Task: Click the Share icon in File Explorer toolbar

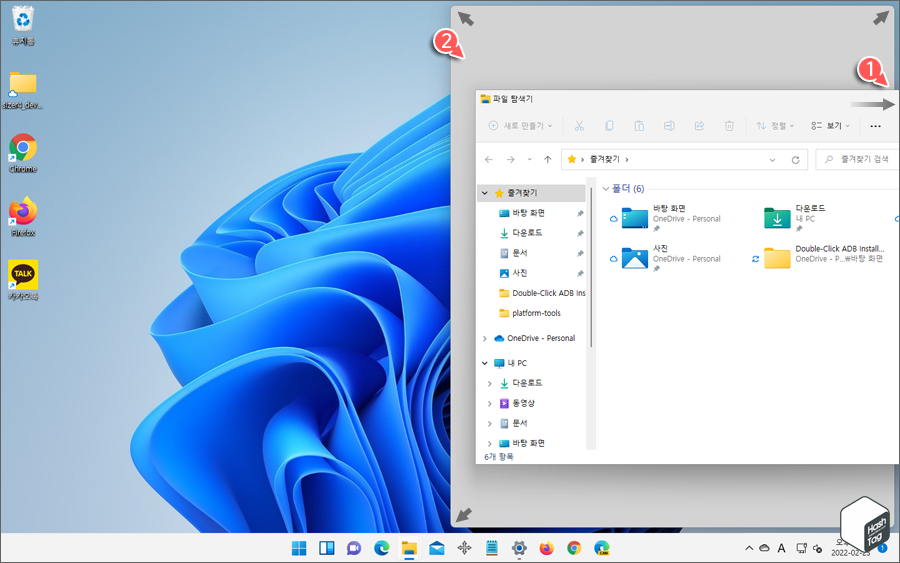Action: (x=699, y=126)
